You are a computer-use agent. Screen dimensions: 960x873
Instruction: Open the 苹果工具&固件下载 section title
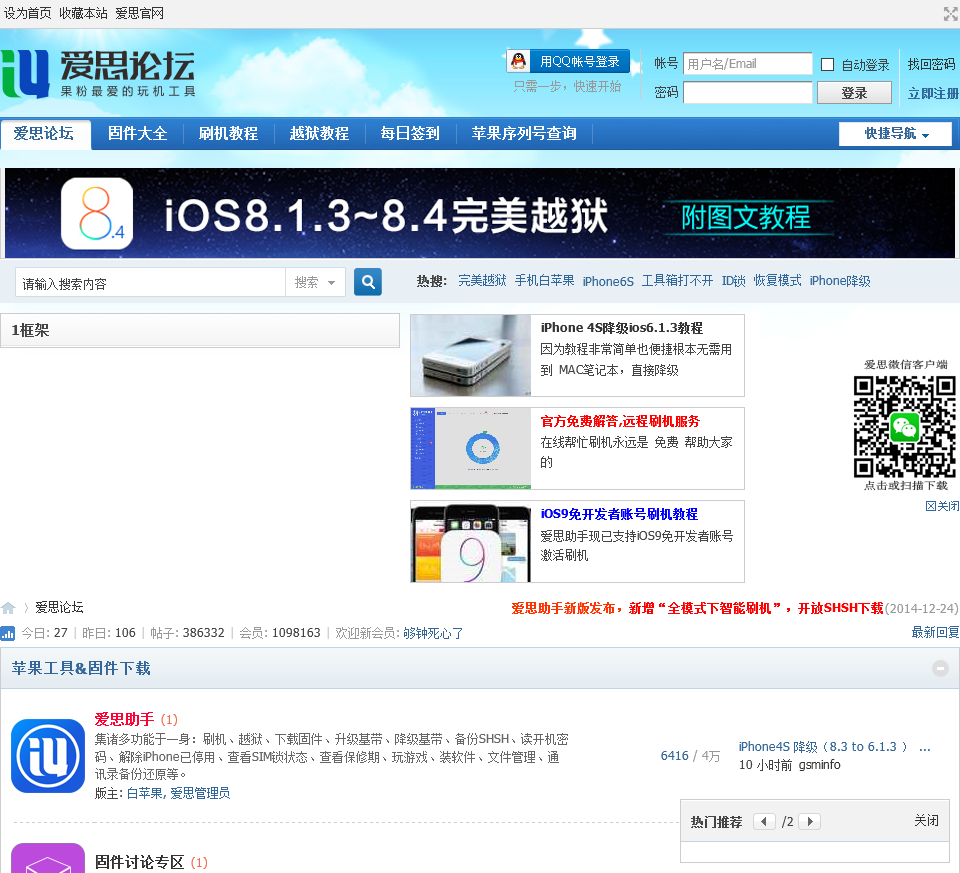tap(81, 669)
